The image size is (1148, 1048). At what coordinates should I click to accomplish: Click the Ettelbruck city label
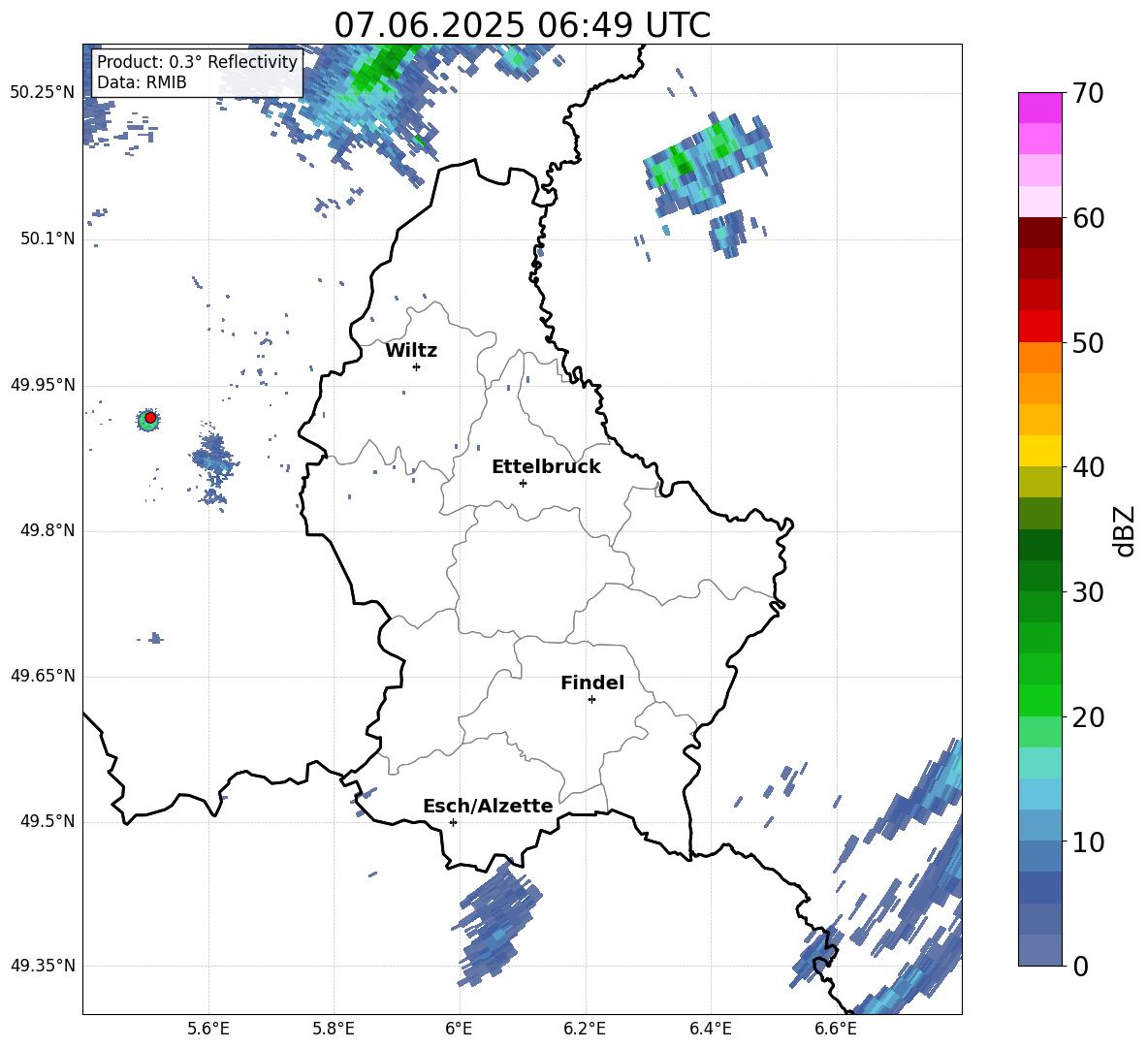[x=546, y=467]
